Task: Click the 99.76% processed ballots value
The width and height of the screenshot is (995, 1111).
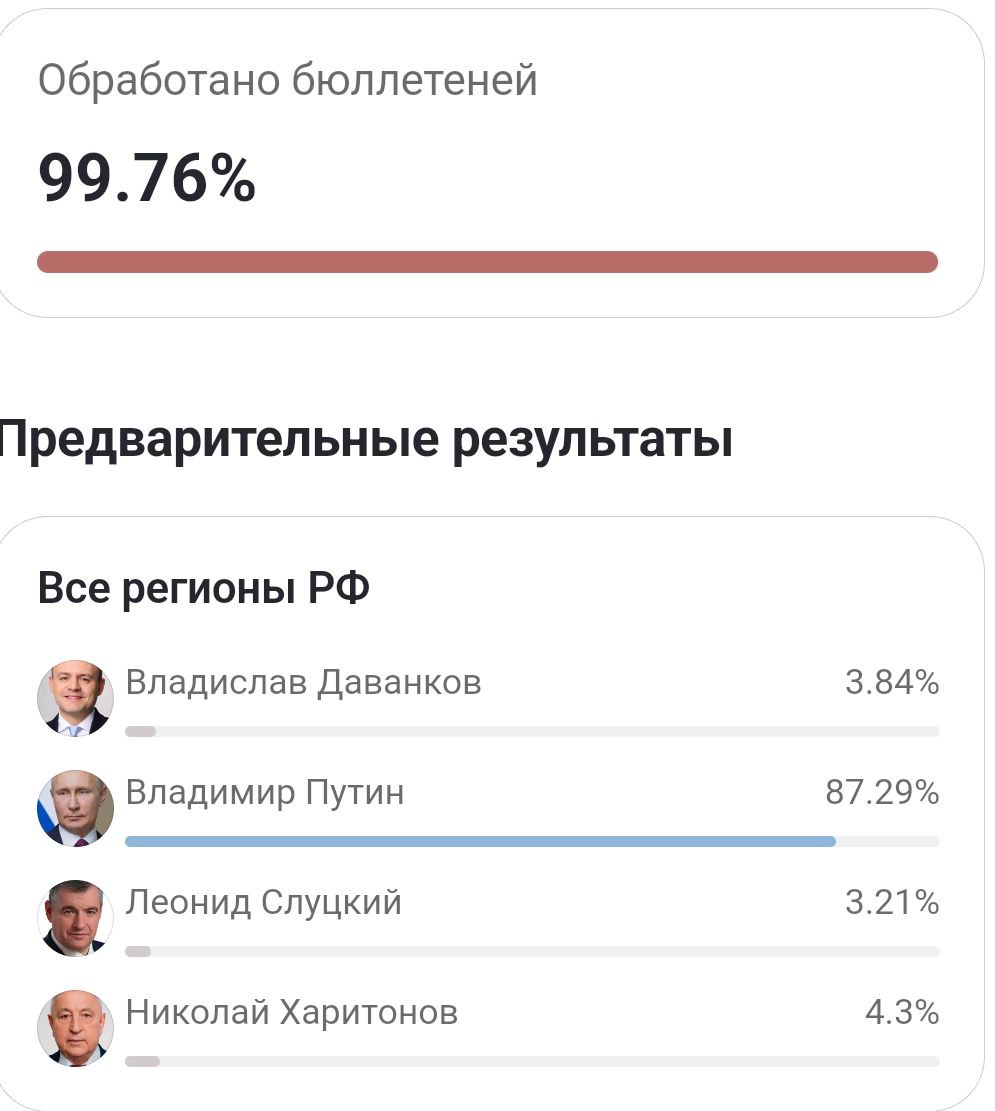Action: [x=147, y=179]
